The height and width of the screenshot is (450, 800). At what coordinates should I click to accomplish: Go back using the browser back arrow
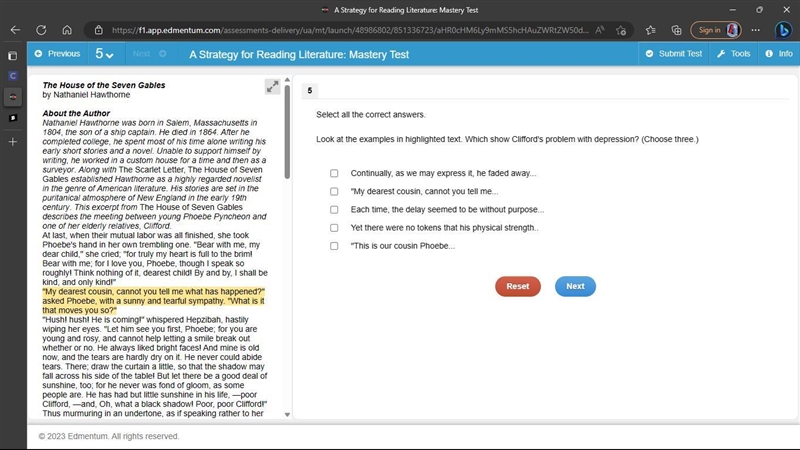click(15, 30)
